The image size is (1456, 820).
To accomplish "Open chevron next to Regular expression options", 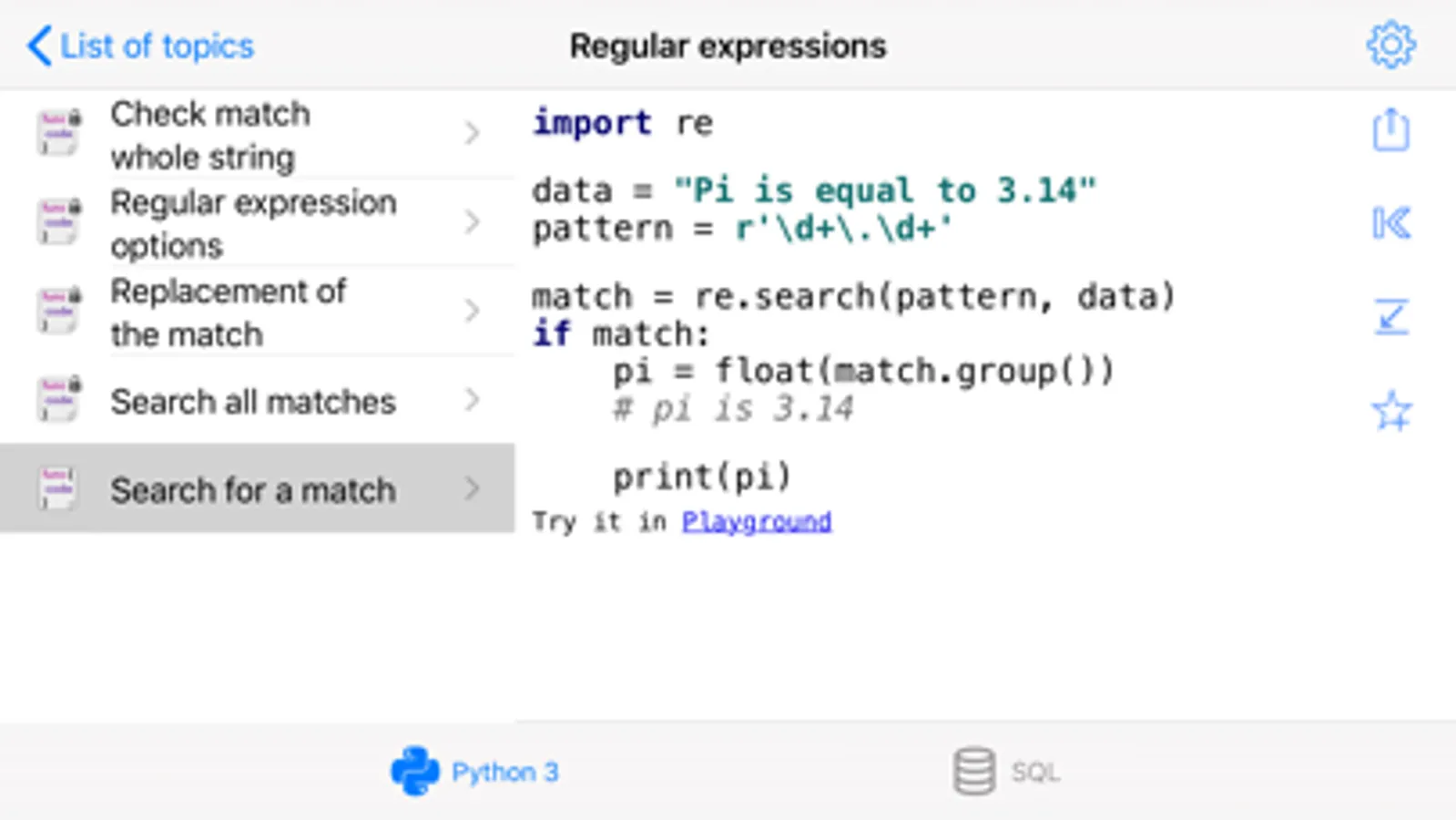I will click(x=472, y=221).
